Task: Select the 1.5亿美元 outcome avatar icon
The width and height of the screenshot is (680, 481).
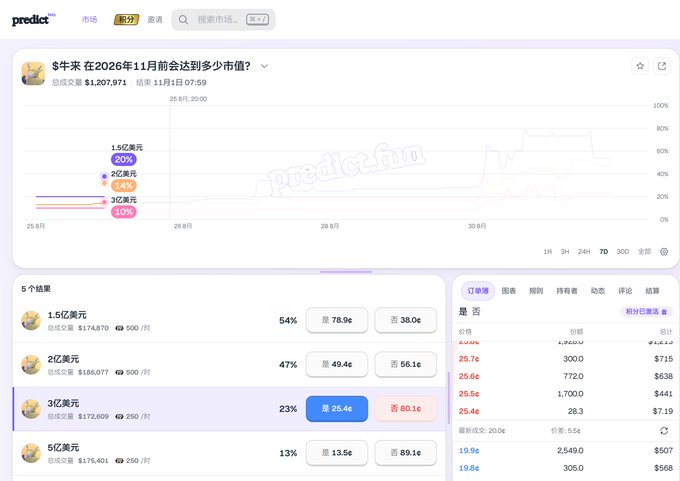Action: pos(31,321)
